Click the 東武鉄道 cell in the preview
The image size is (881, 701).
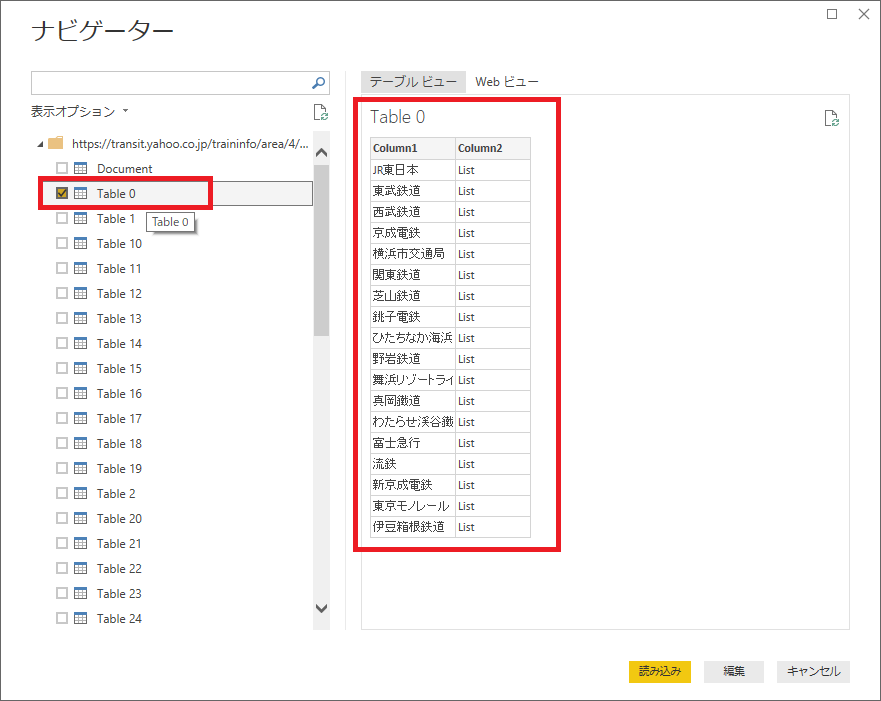point(413,191)
